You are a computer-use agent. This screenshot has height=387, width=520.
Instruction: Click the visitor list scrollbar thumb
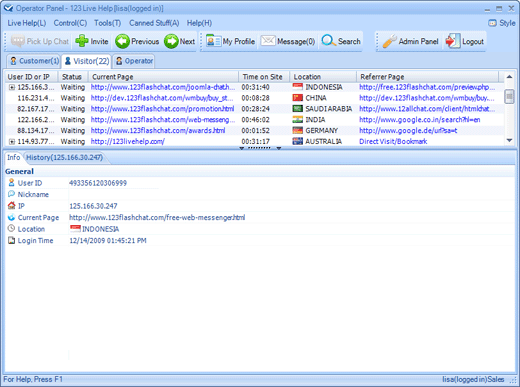(509, 96)
